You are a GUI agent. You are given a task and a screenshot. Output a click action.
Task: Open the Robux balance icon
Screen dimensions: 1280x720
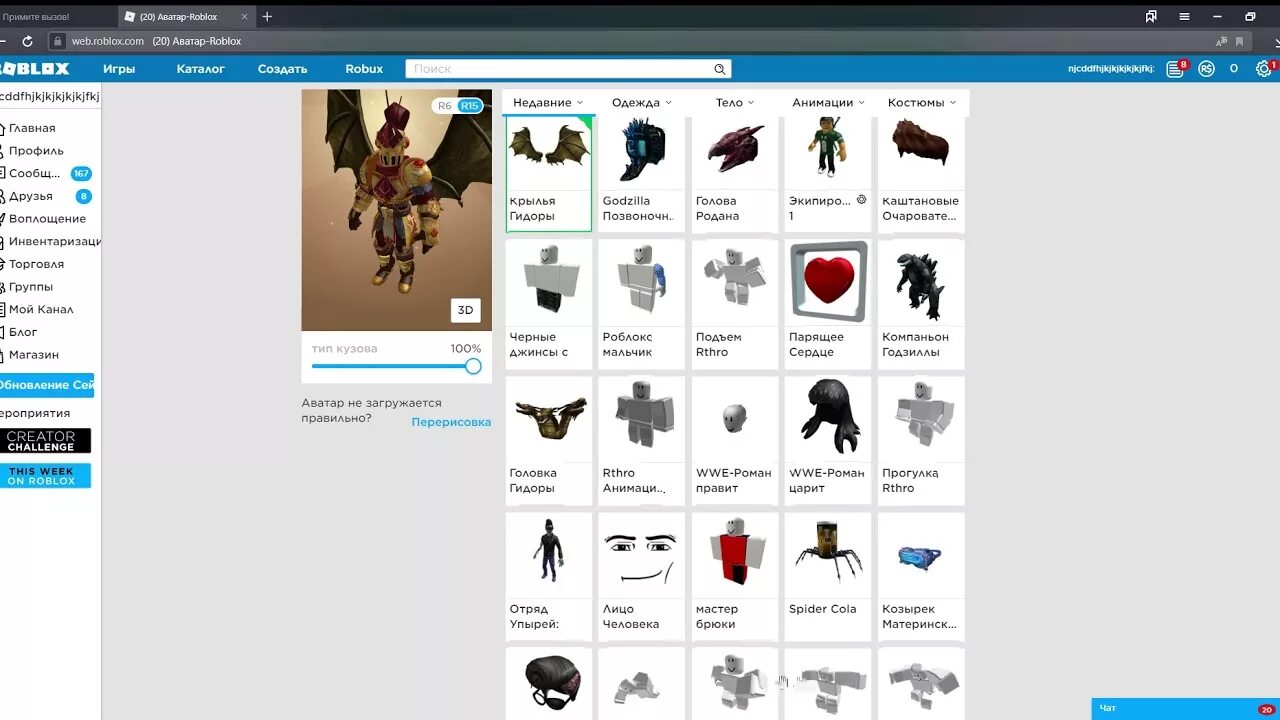tap(1206, 68)
